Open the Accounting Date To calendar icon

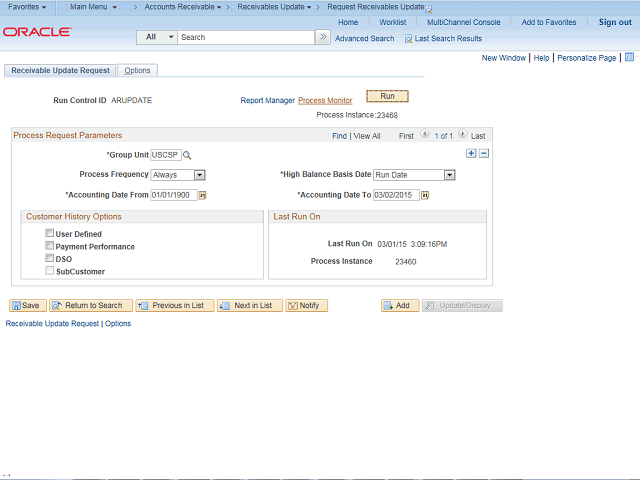425,196
